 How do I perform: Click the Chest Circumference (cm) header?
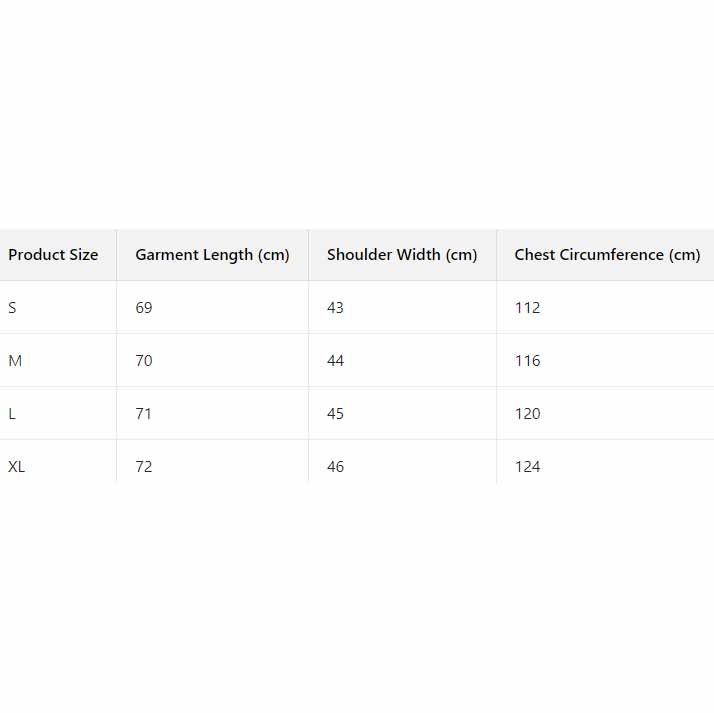tap(607, 255)
